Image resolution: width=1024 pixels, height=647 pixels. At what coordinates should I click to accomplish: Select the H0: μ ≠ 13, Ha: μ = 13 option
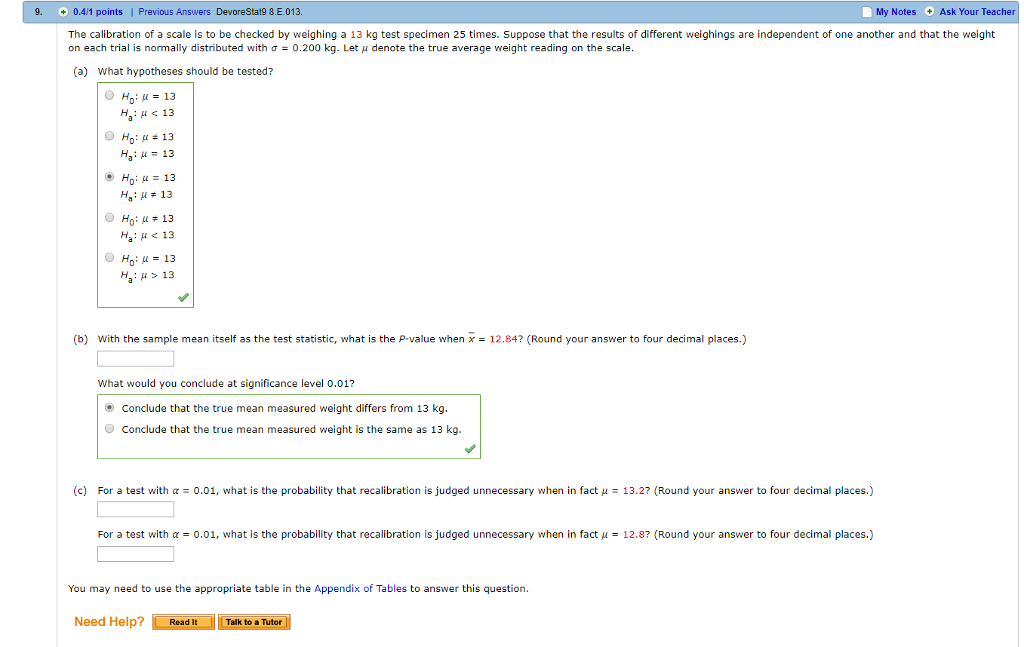click(x=109, y=135)
